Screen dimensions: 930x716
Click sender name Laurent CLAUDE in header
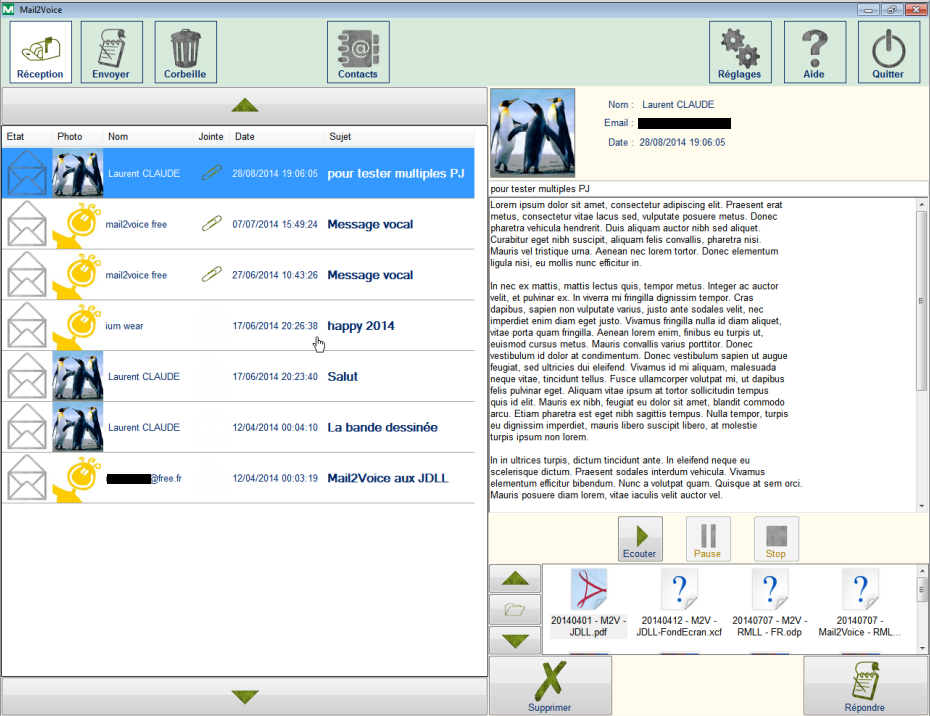pyautogui.click(x=678, y=104)
